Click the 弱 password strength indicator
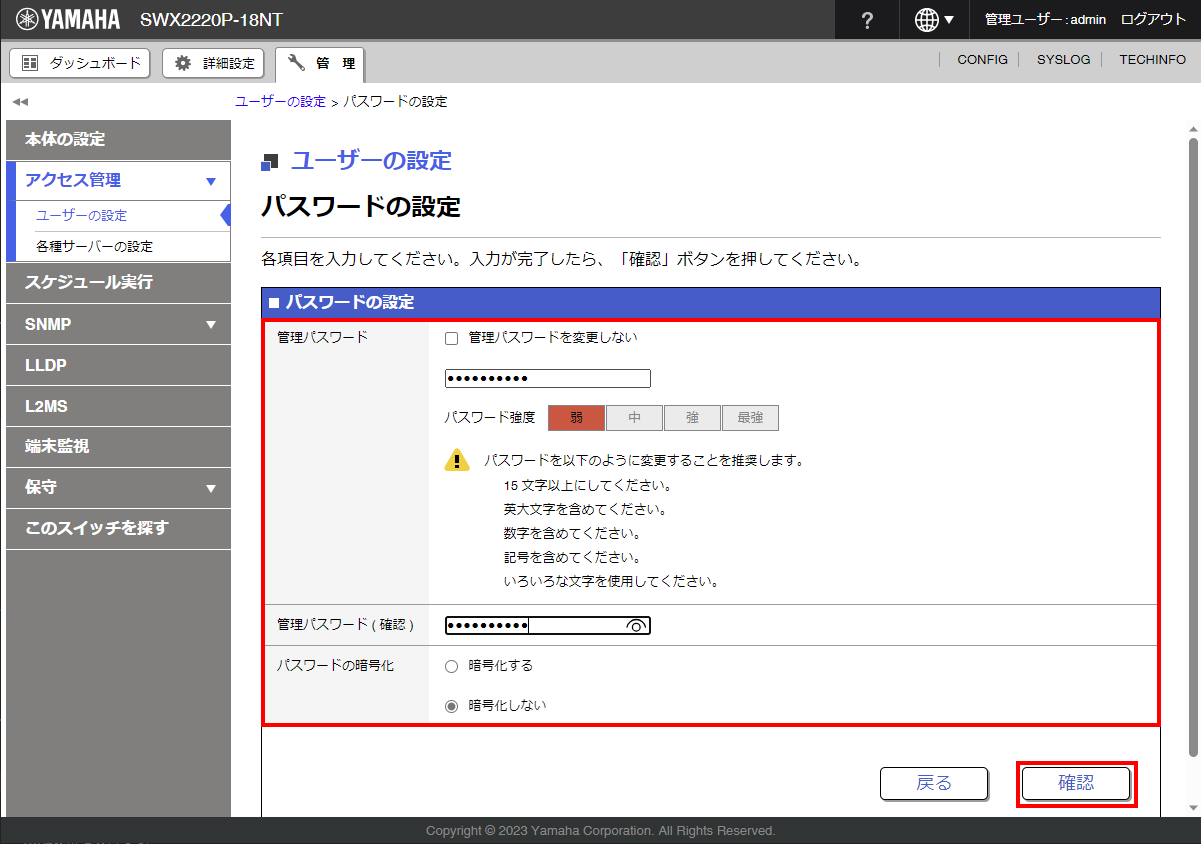The image size is (1201, 844). [x=577, y=418]
